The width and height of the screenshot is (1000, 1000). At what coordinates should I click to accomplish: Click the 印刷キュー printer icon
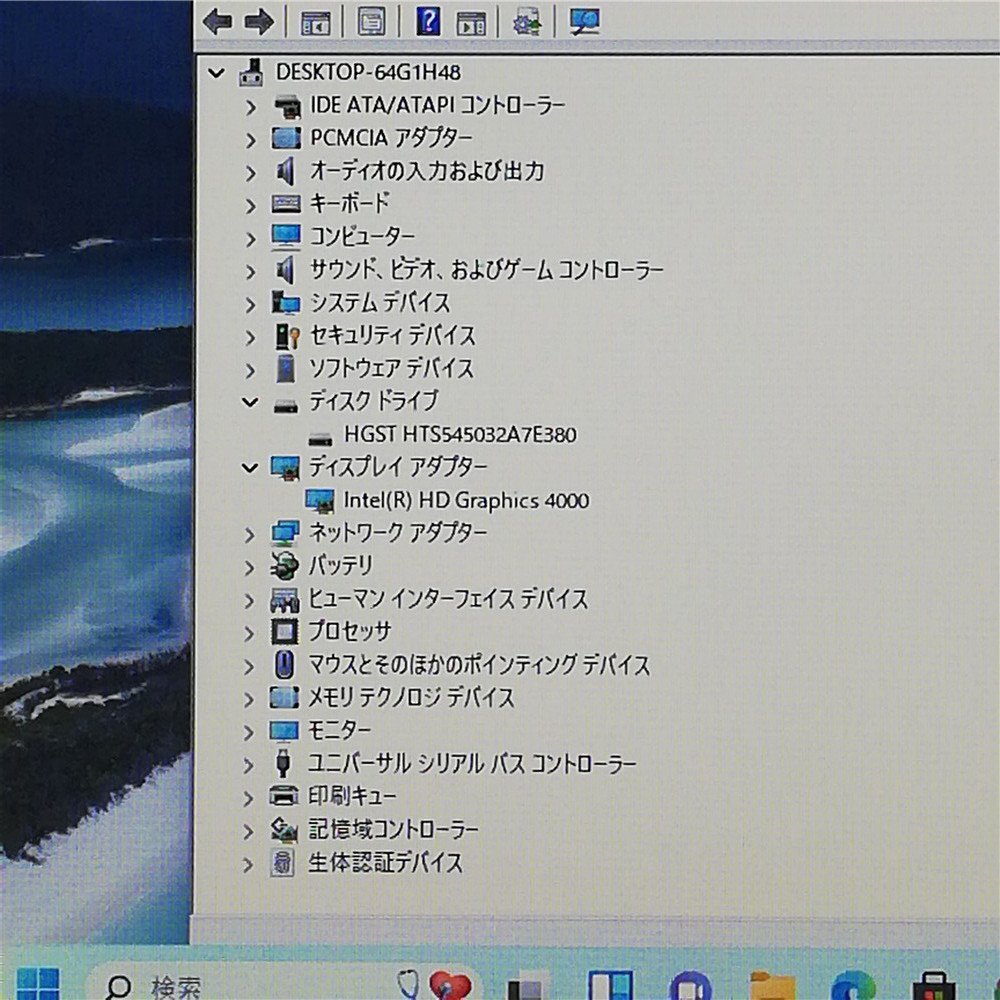coord(284,796)
